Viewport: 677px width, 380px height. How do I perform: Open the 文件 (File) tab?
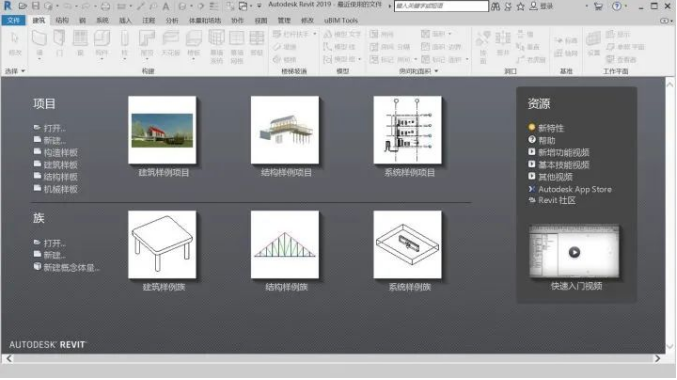(x=13, y=20)
